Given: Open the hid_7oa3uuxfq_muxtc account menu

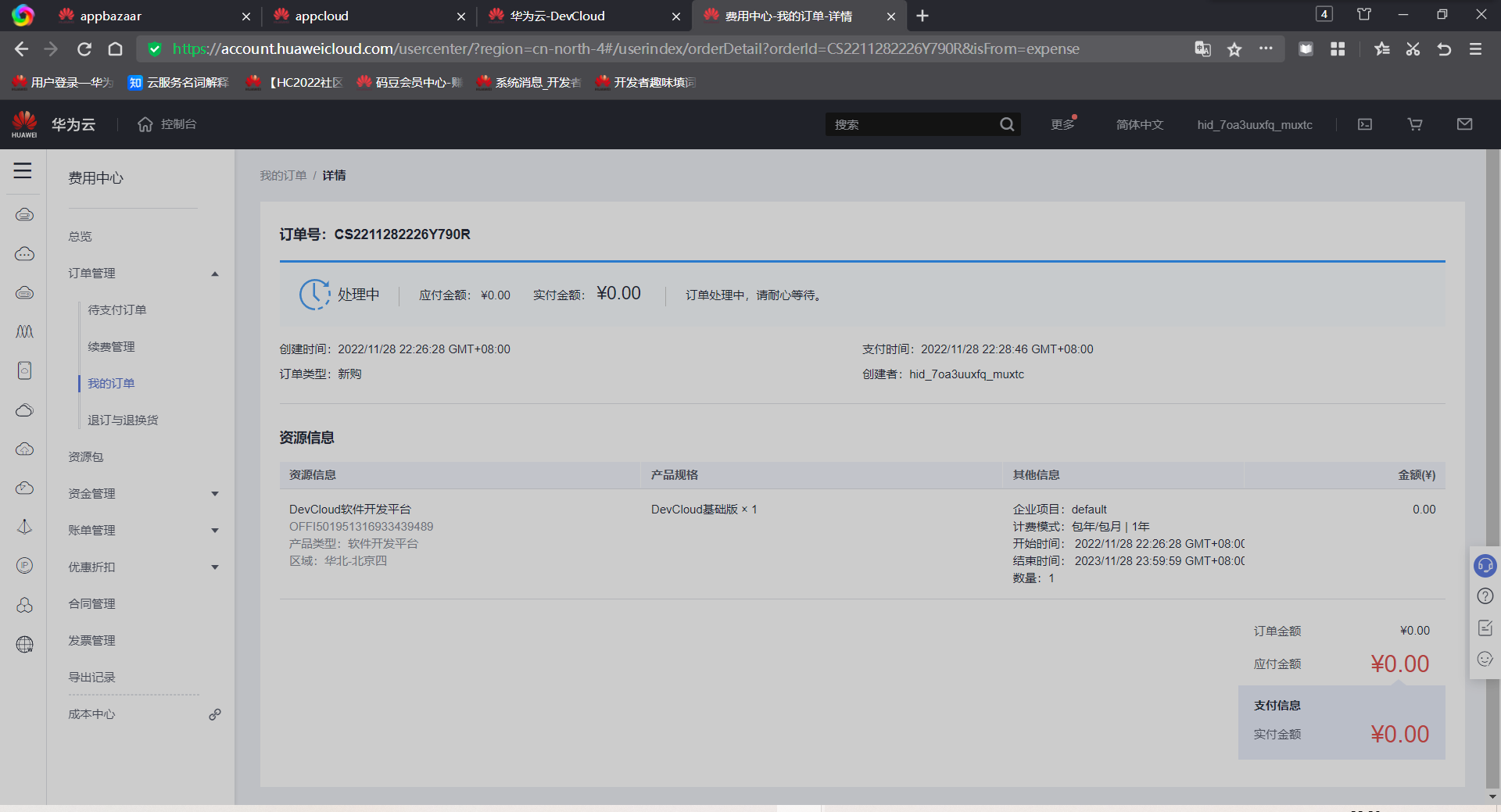Looking at the screenshot, I should [x=1255, y=124].
